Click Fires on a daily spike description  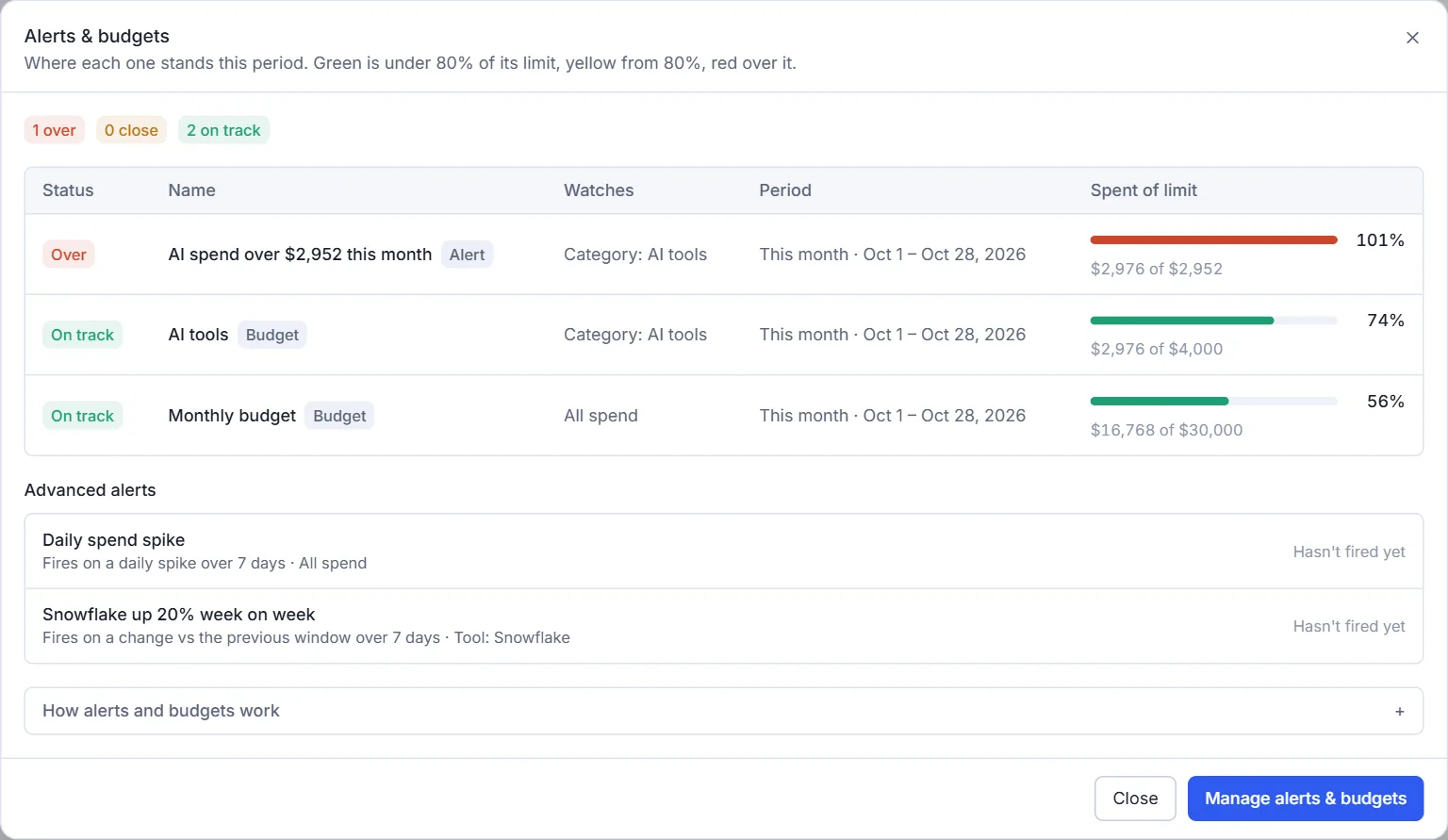205,563
